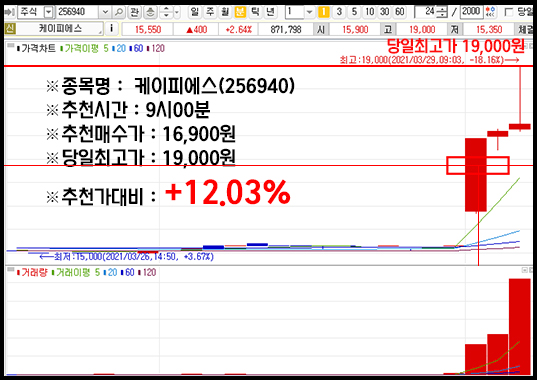
Task: Click the 신 badge icon
Action: coord(10,28)
